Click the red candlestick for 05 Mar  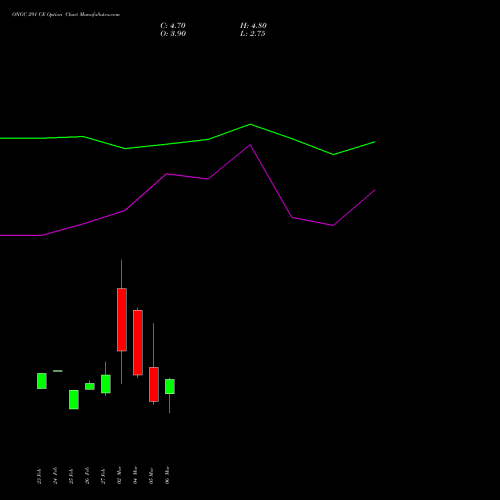pos(154,384)
